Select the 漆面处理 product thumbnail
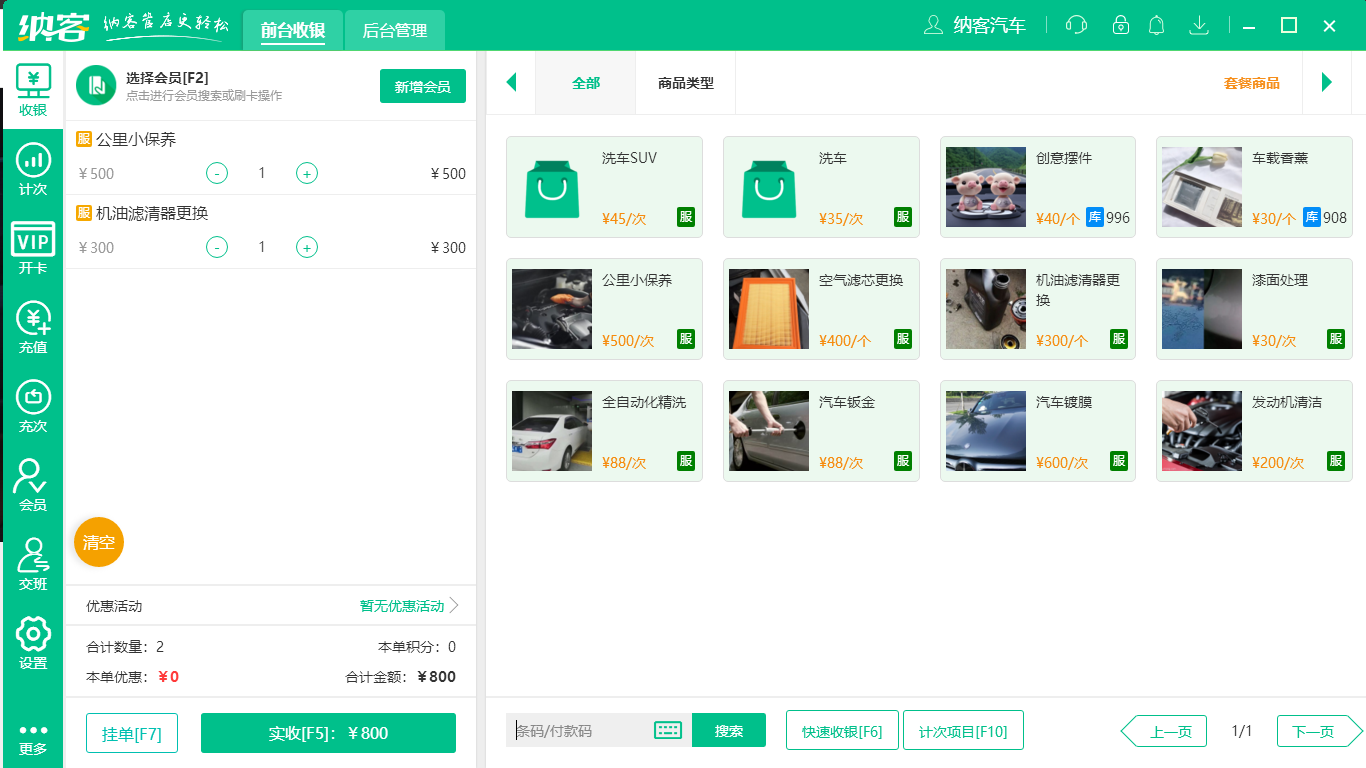The width and height of the screenshot is (1366, 768). (x=1202, y=309)
